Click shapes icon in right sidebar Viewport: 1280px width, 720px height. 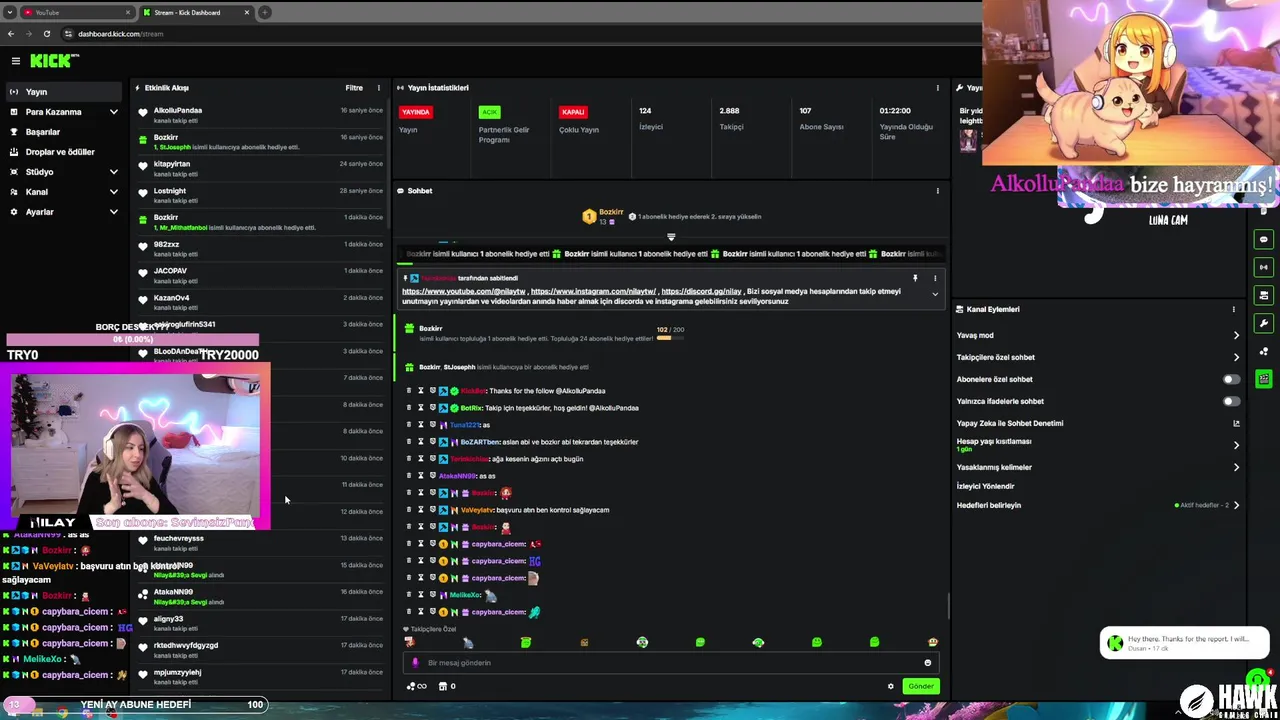click(x=1264, y=352)
